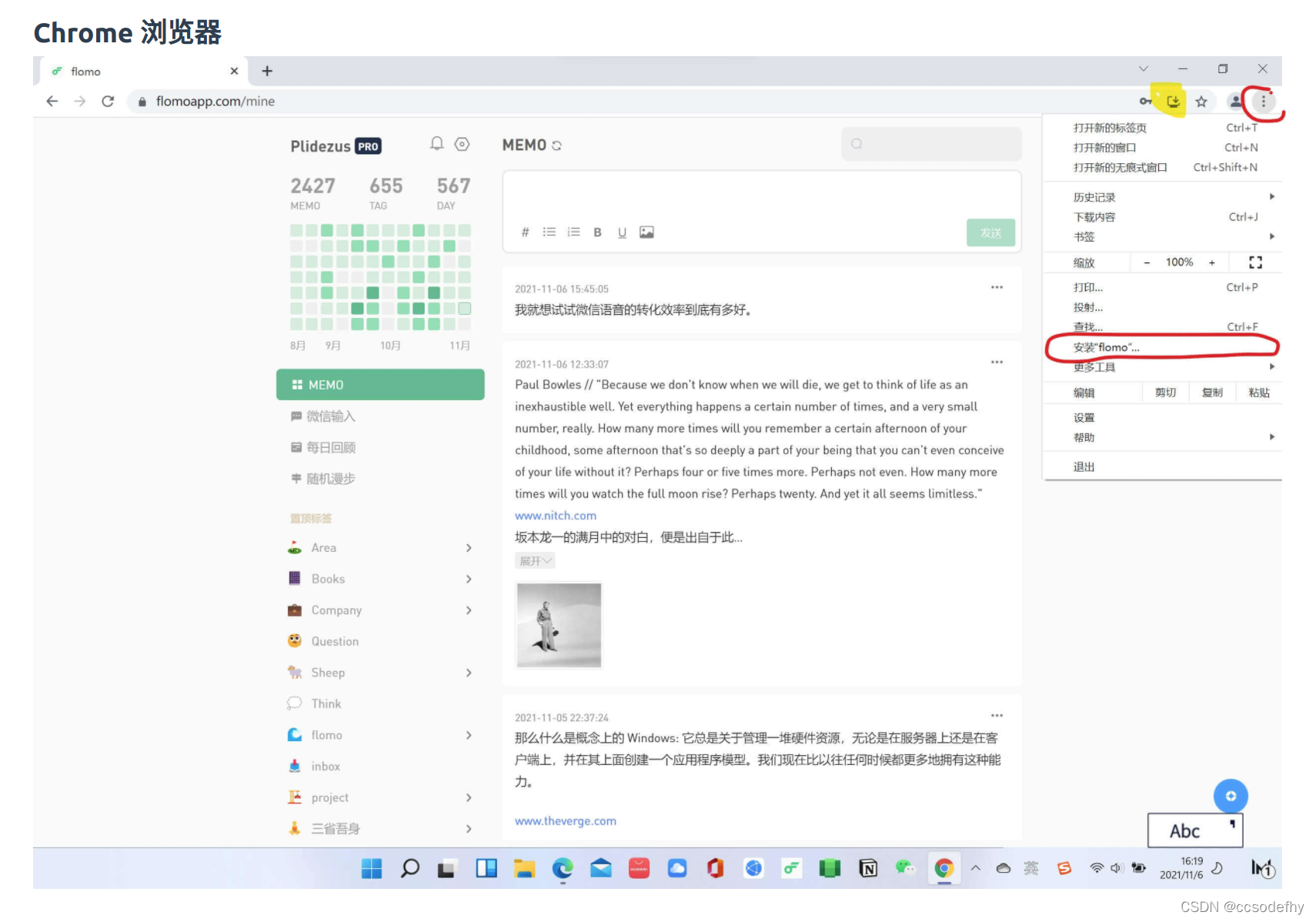Expand the Company tag
Viewport: 1316px width, 922px height.
(469, 610)
